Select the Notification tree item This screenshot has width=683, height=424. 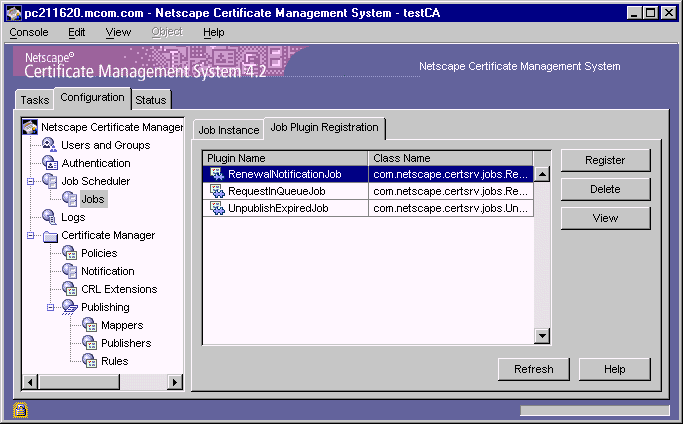click(x=108, y=271)
